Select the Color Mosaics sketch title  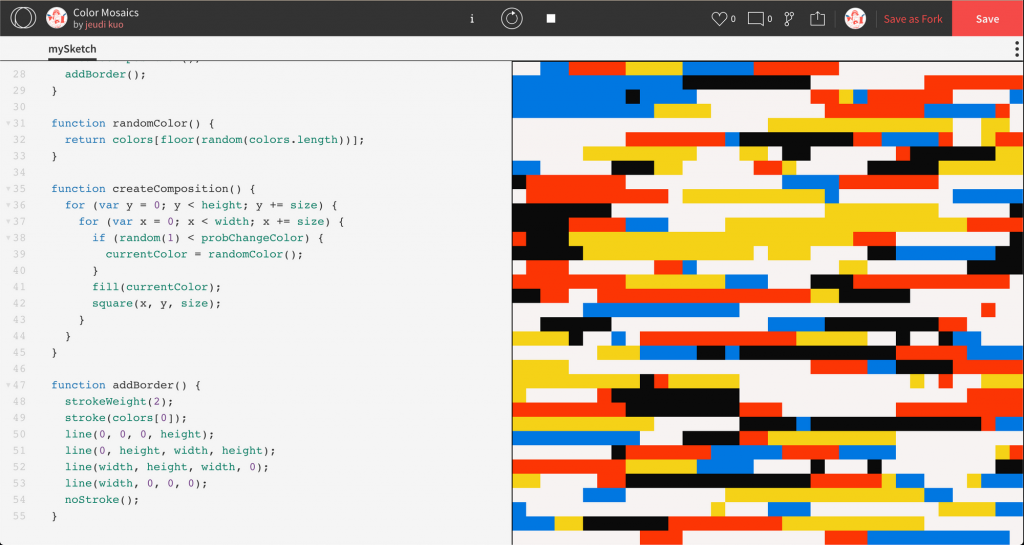point(106,12)
